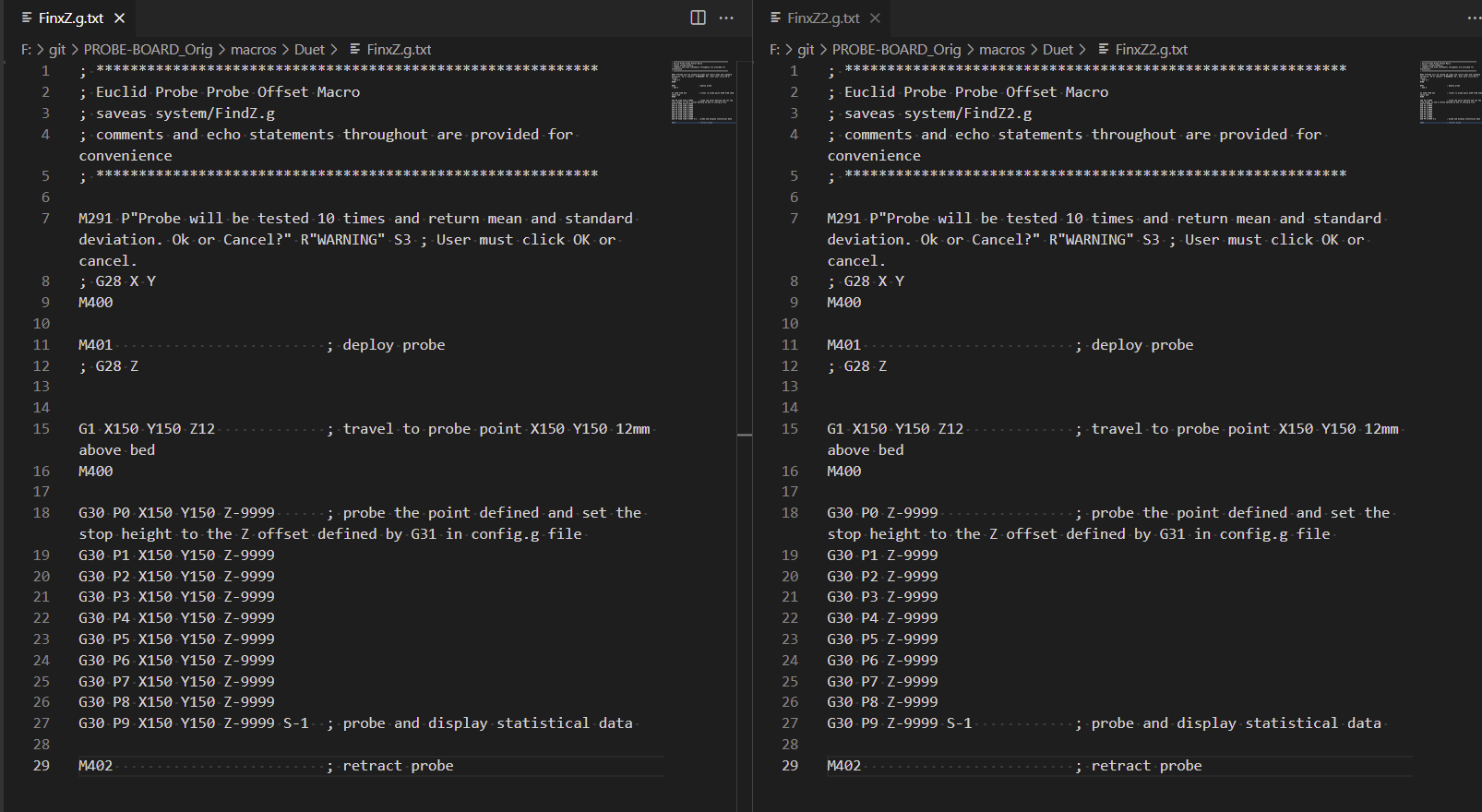This screenshot has height=812, width=1482.
Task: Click 'saveas system/FindZ.g' comment in left editor
Action: 185,113
